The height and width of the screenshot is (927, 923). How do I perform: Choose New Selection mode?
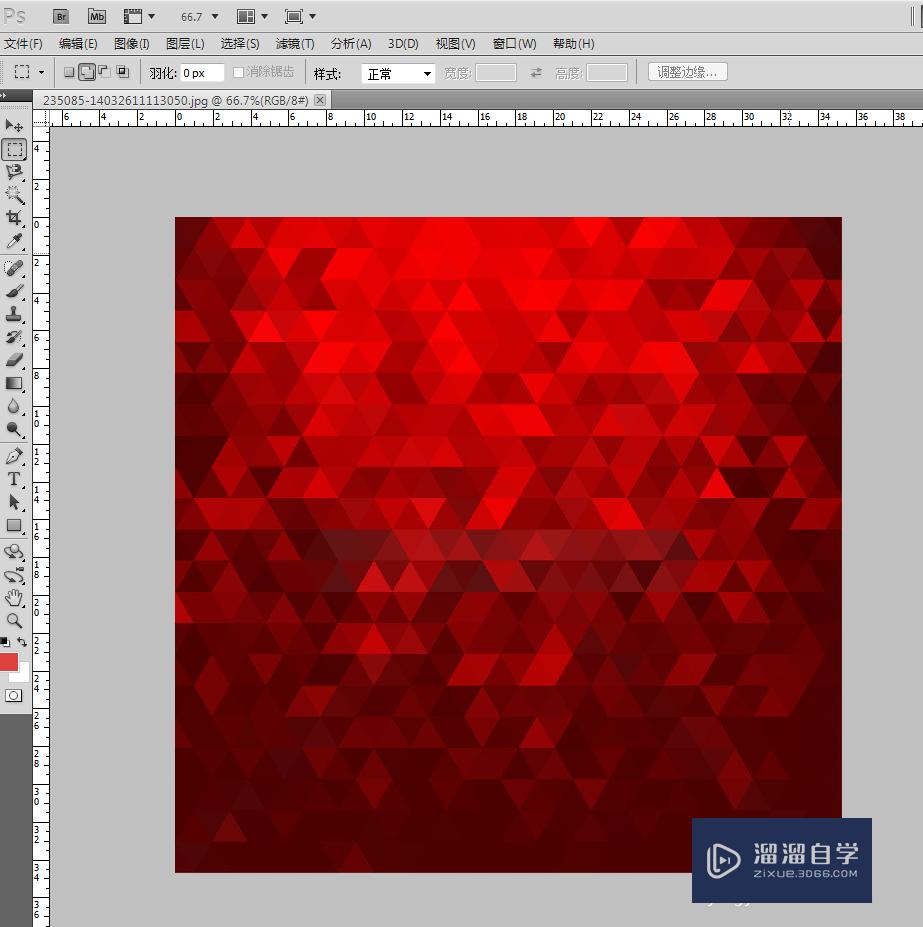click(x=69, y=72)
